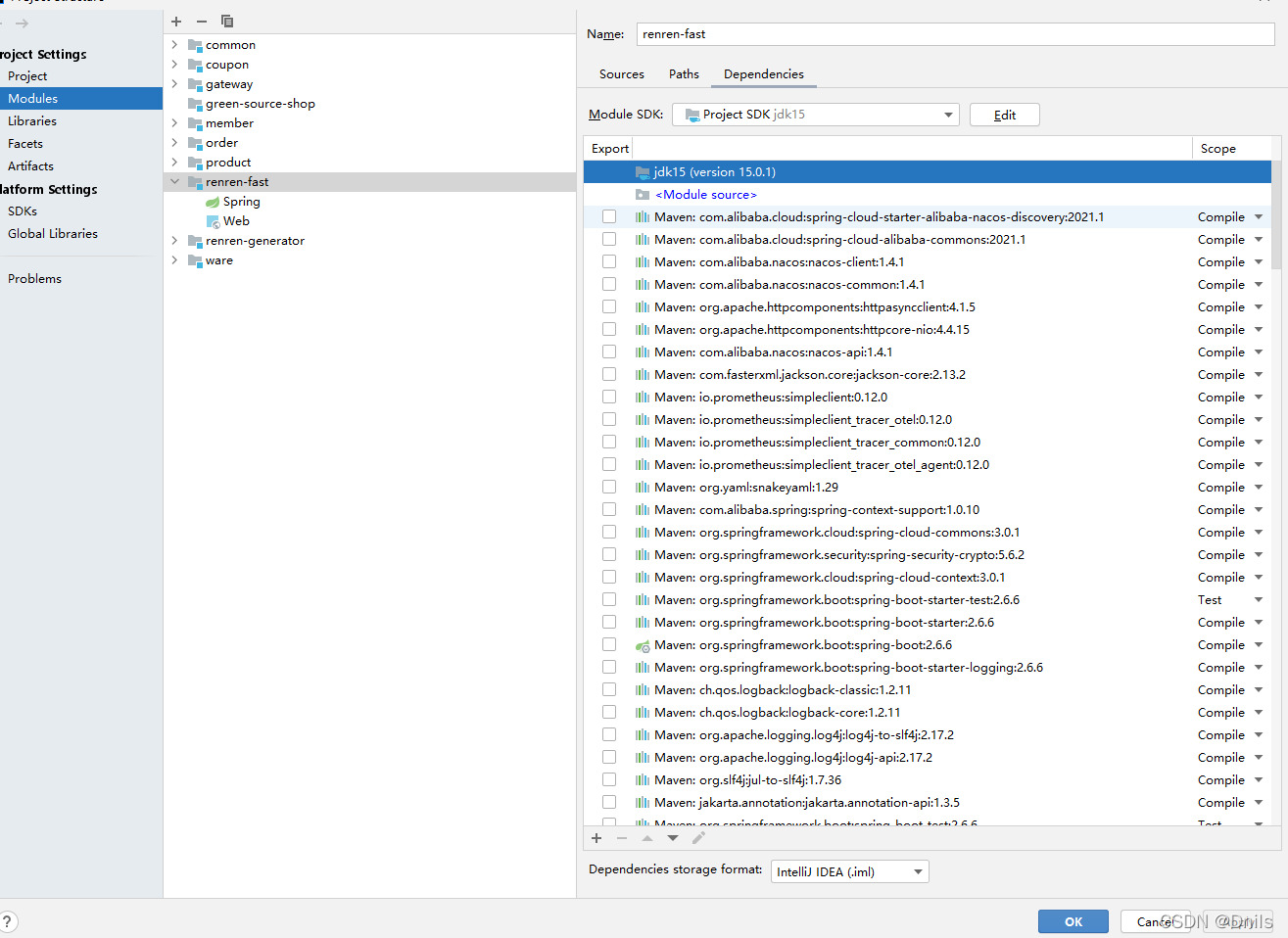The image size is (1288, 938).
Task: Select Spring facet icon under renren-fast
Action: [x=213, y=202]
